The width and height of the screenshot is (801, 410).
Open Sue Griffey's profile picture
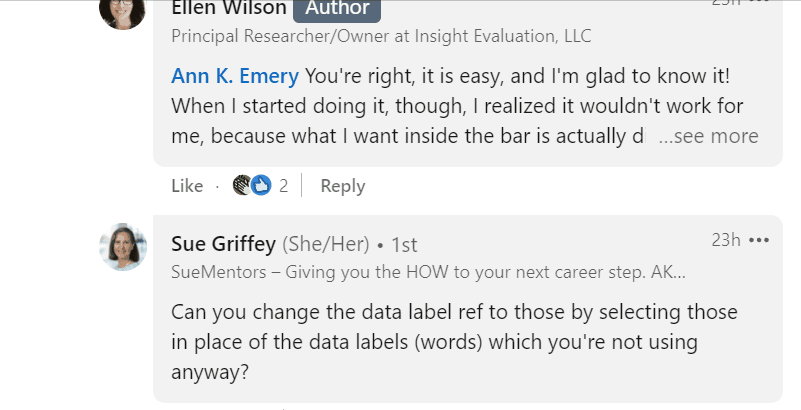tap(123, 247)
